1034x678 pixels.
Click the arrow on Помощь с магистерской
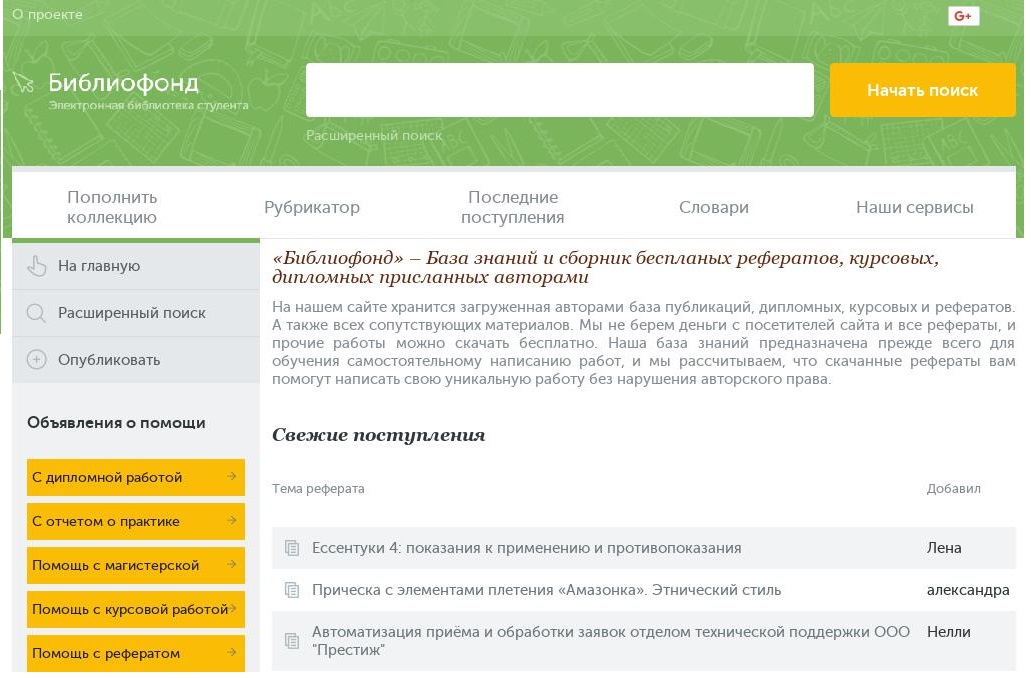click(231, 565)
